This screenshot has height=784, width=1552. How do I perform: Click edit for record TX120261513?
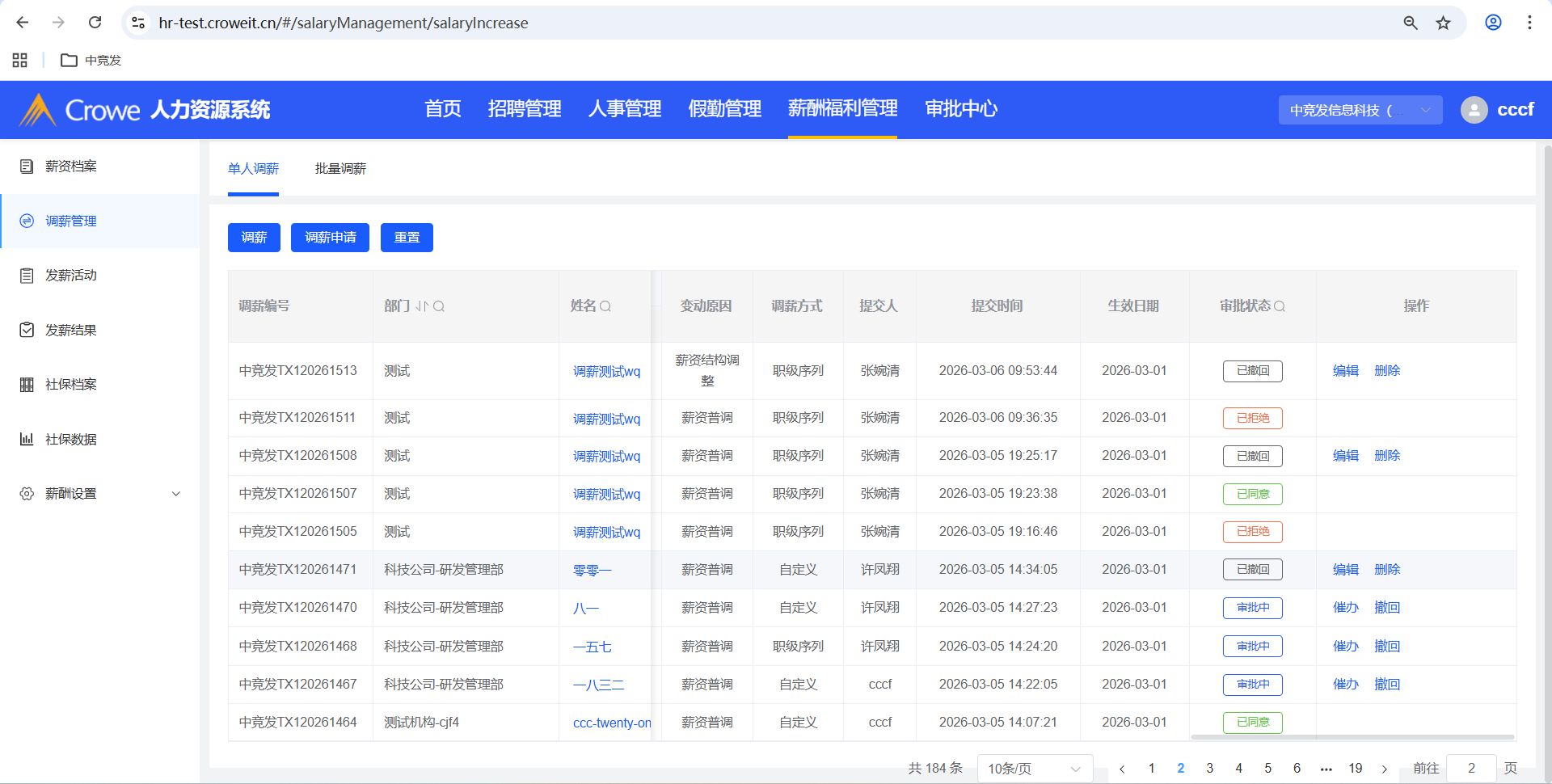pyautogui.click(x=1345, y=371)
